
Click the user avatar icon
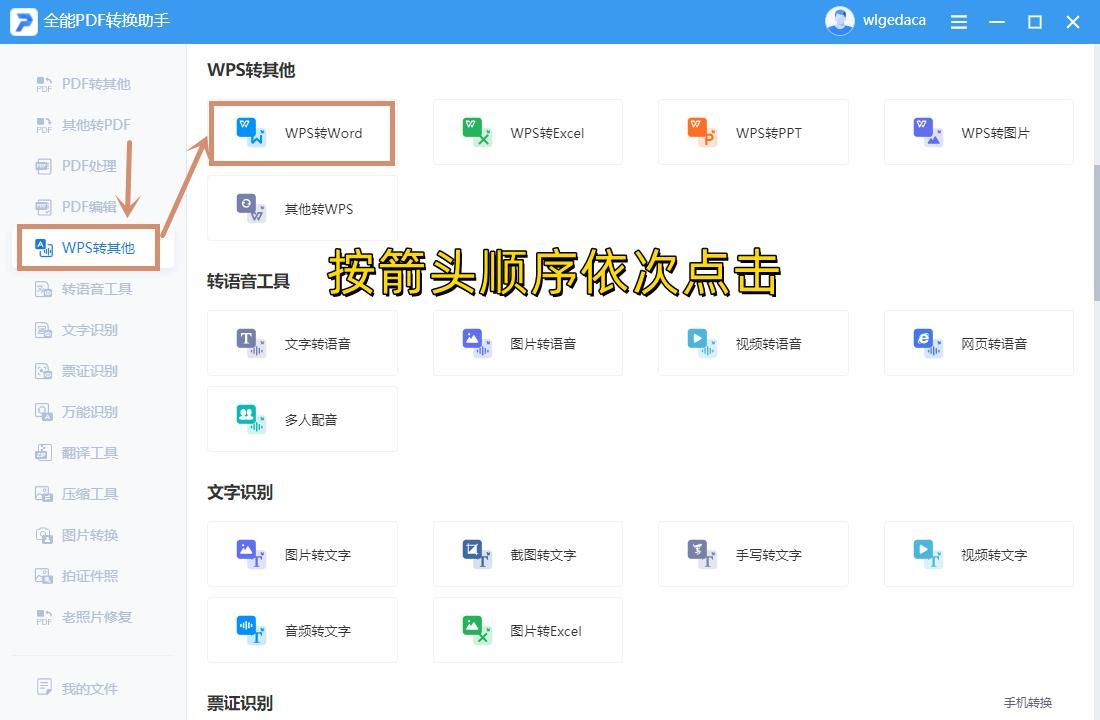840,21
